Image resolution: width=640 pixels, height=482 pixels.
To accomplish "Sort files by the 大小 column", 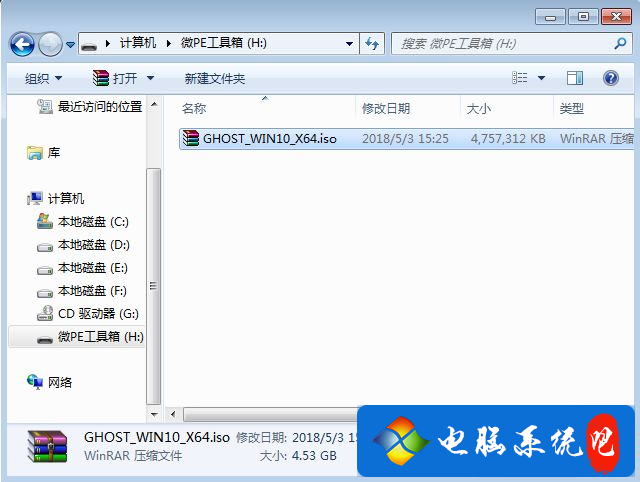I will point(478,109).
